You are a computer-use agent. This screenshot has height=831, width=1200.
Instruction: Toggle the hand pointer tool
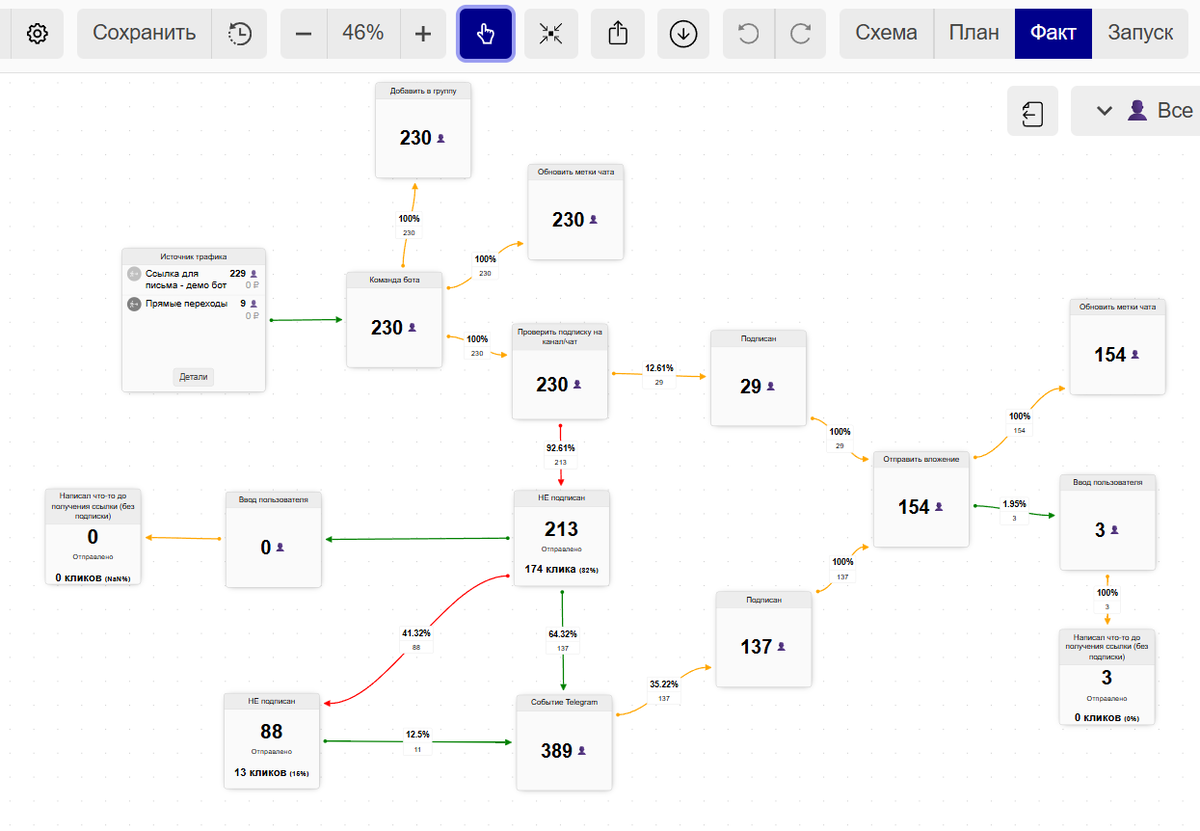coord(486,33)
